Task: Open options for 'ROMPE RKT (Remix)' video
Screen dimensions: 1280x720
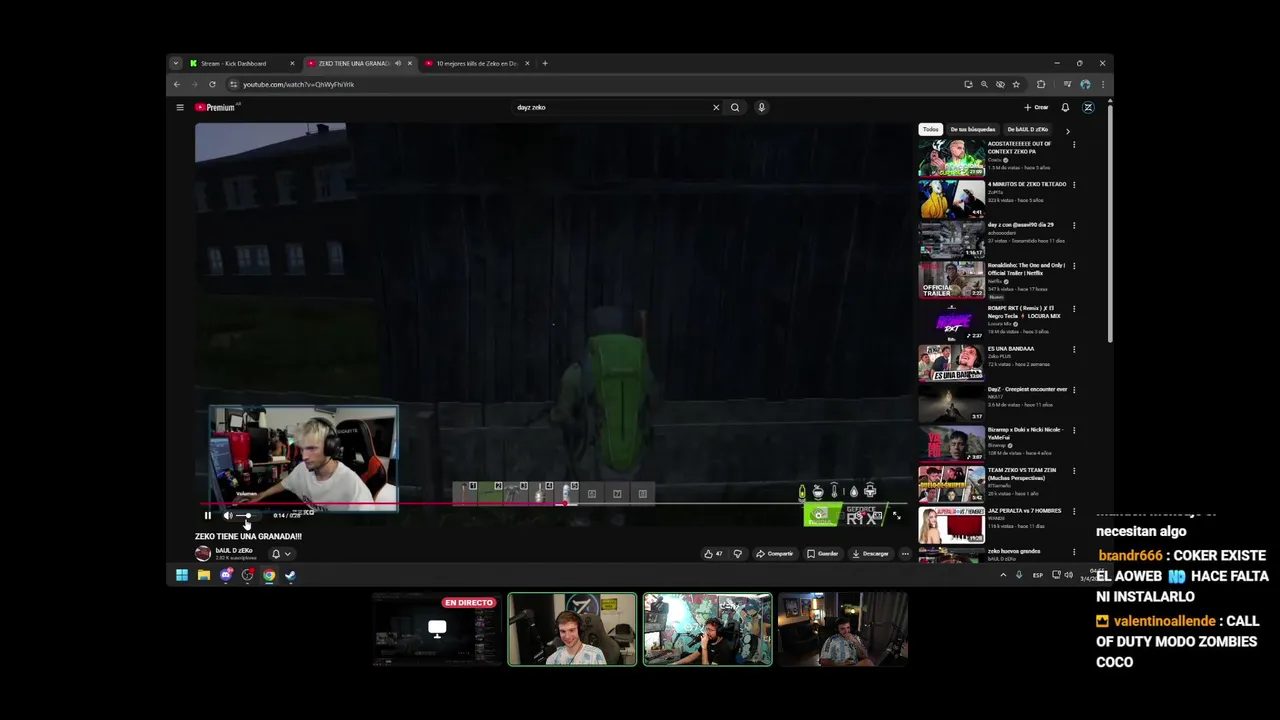Action: pos(1074,309)
